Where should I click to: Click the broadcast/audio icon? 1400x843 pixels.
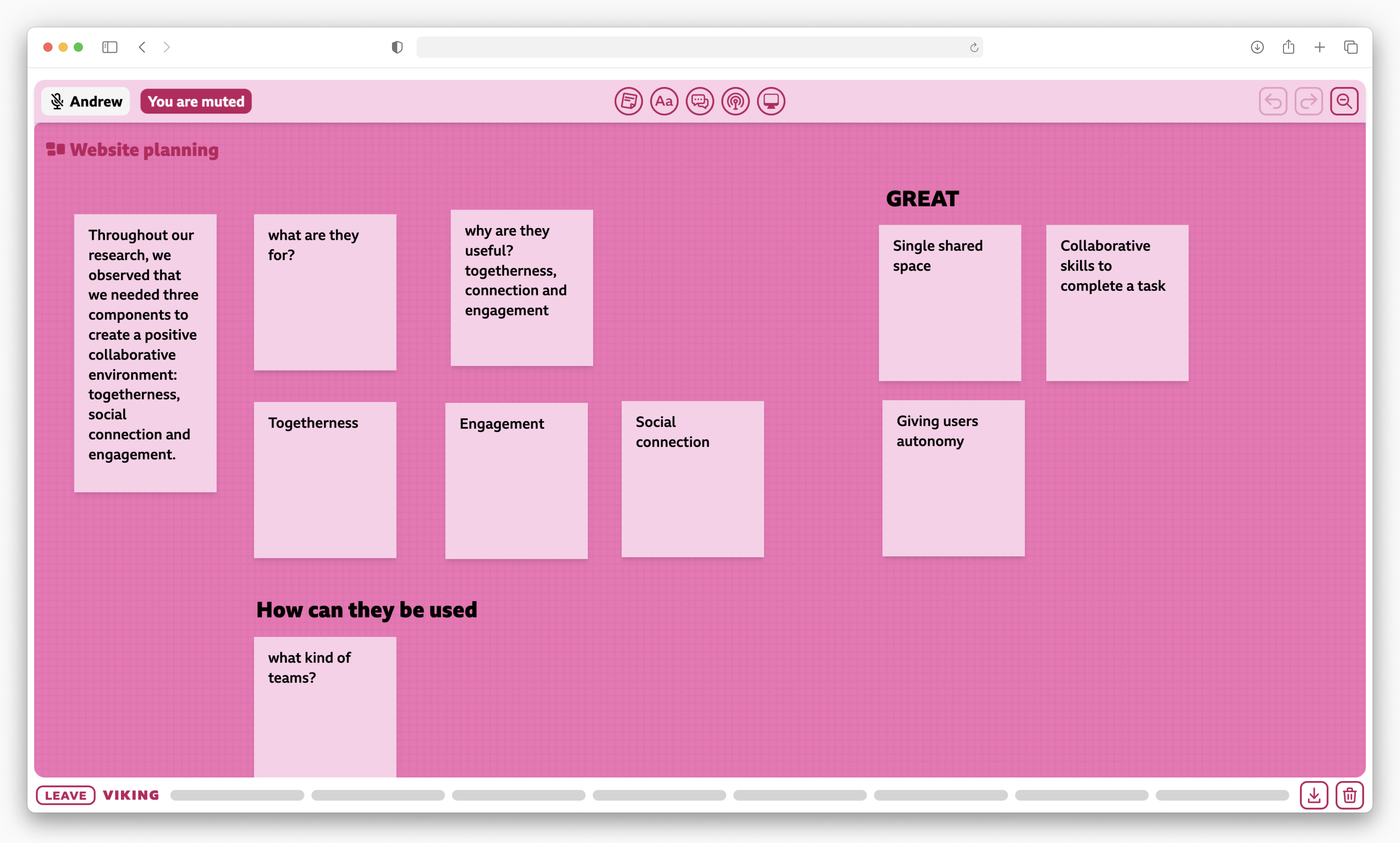(x=735, y=101)
